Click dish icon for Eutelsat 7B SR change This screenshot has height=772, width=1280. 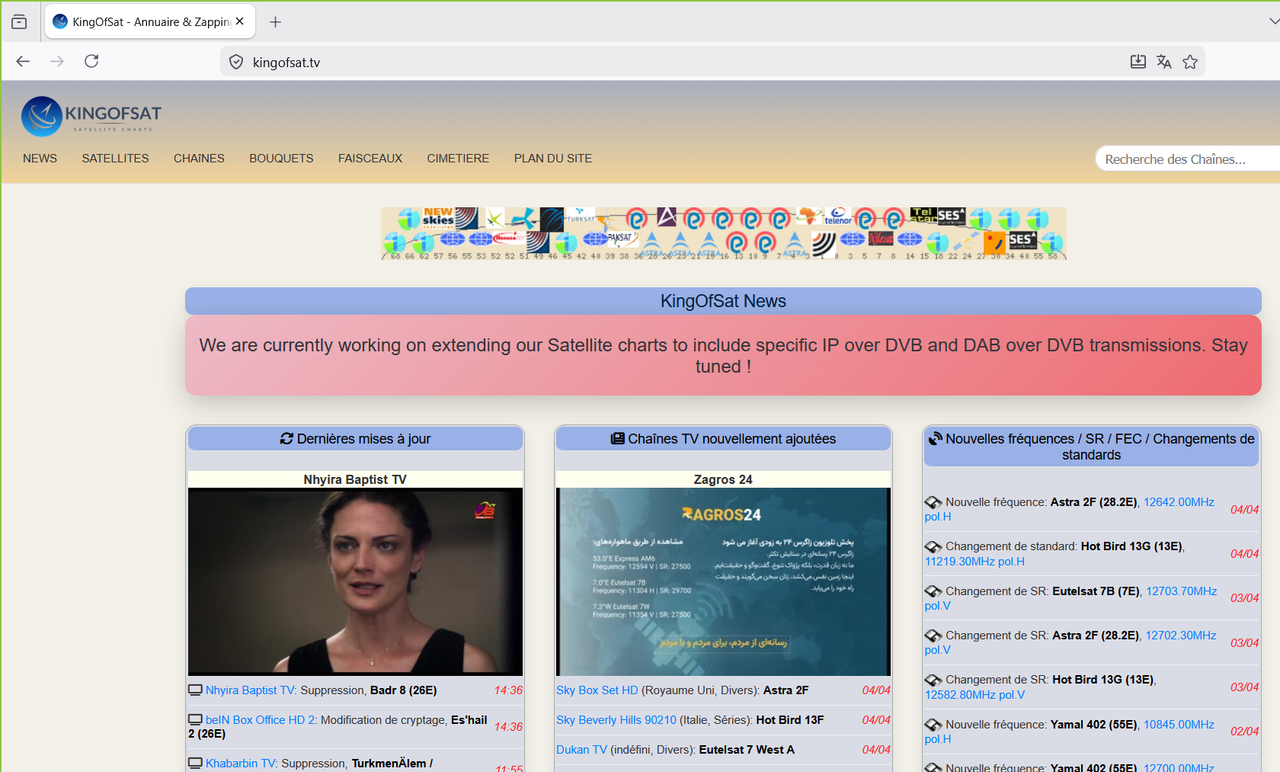pyautogui.click(x=933, y=591)
